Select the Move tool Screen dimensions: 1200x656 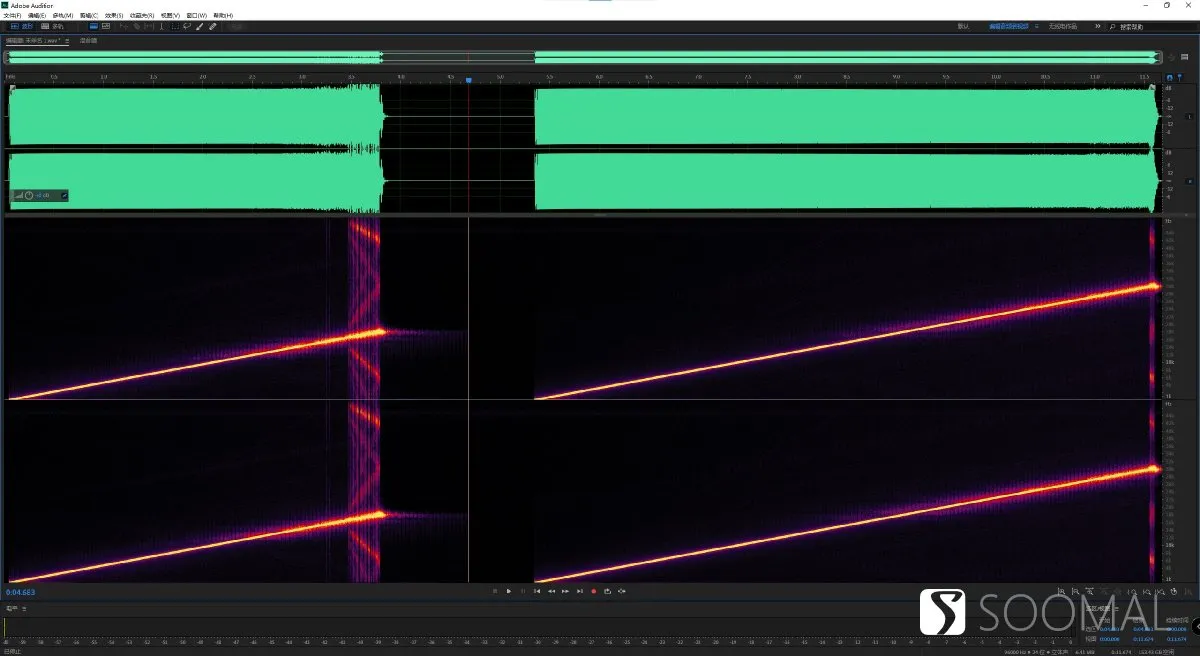(x=123, y=26)
